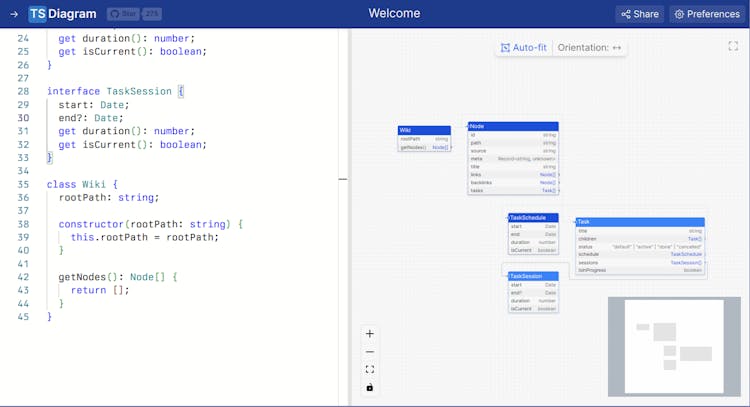Click the minimap overview
Viewport: 750px width, 407px height.
point(674,346)
